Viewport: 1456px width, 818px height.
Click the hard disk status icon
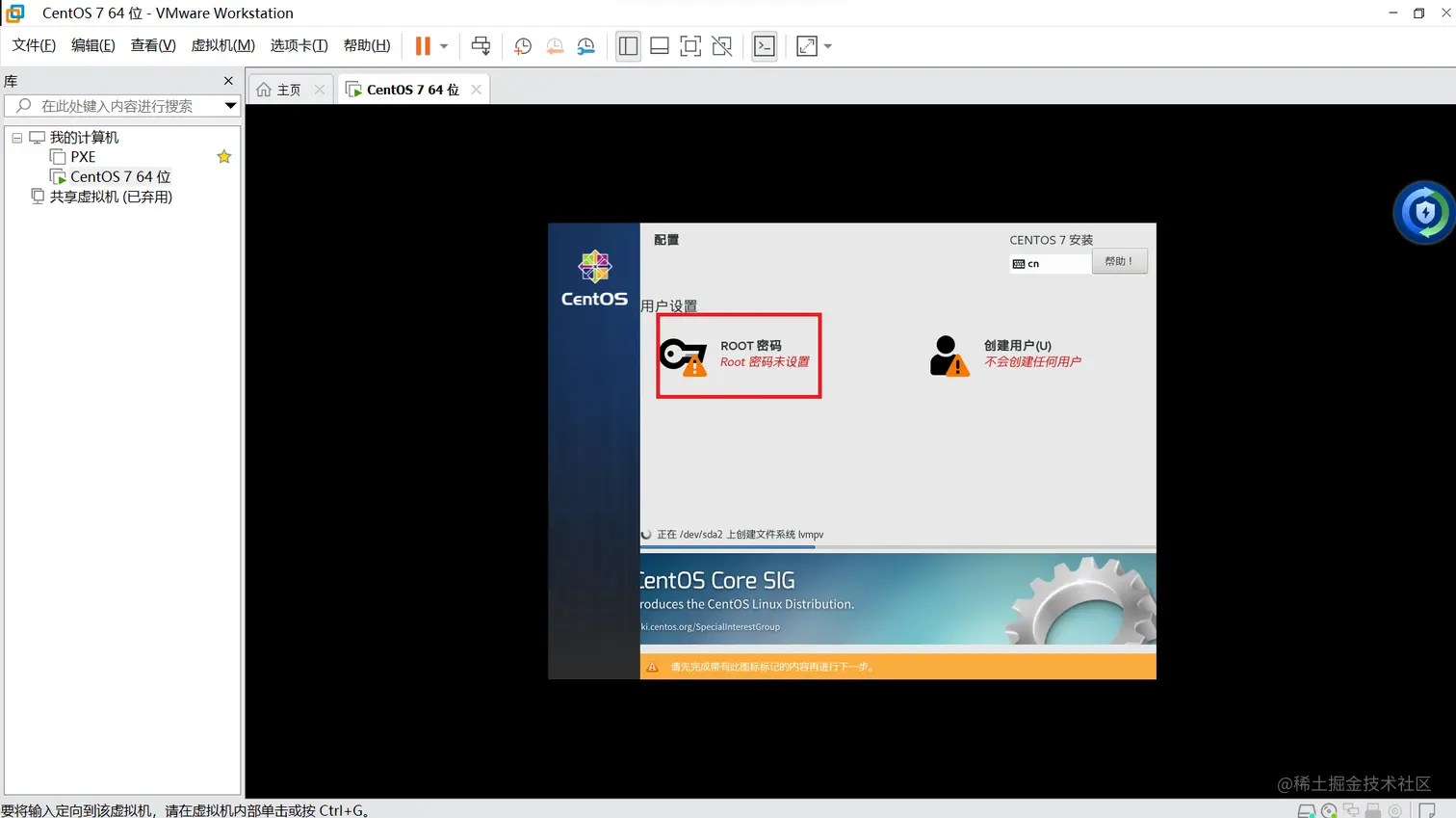pyautogui.click(x=1307, y=810)
